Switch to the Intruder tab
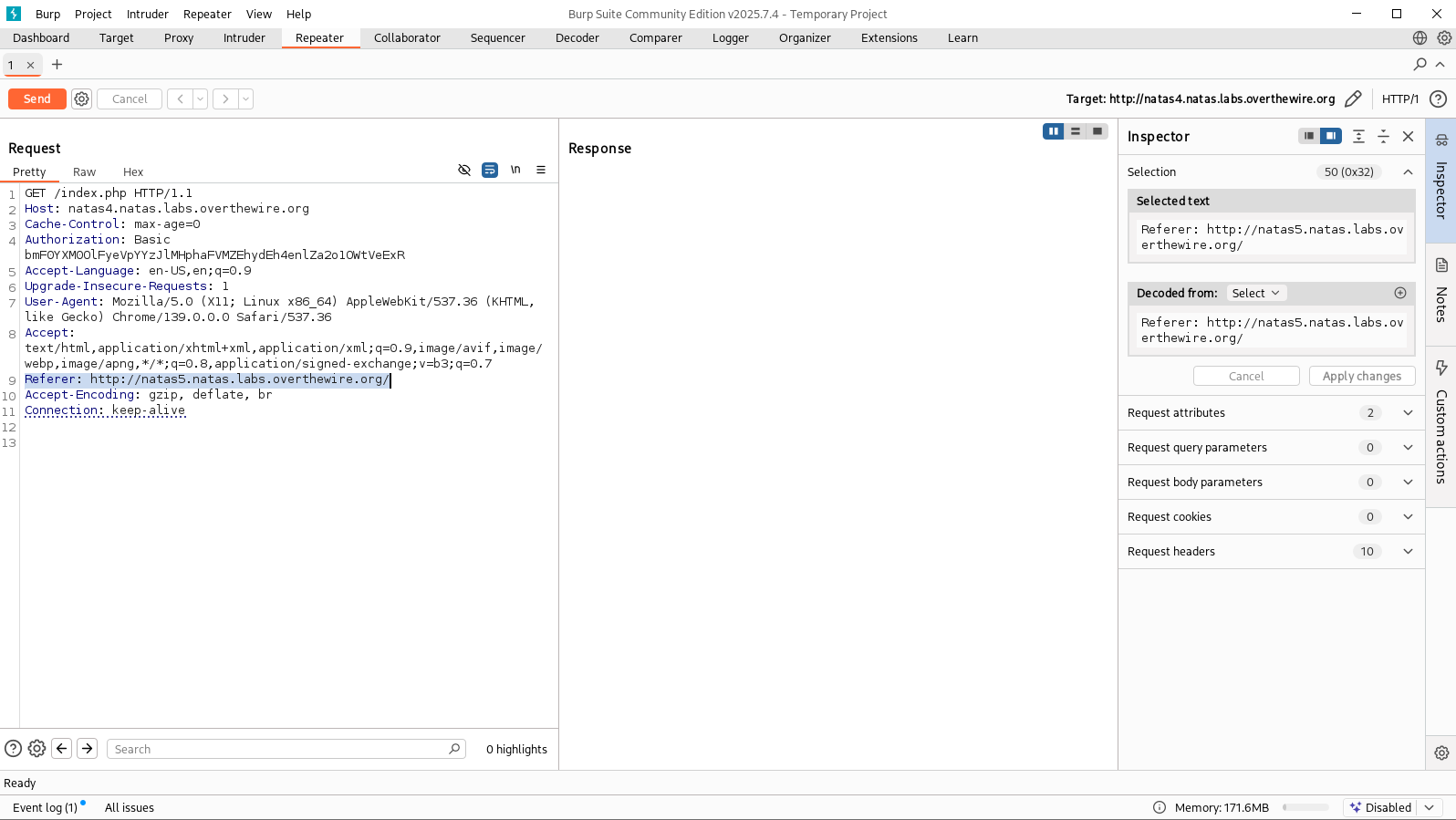 click(244, 37)
